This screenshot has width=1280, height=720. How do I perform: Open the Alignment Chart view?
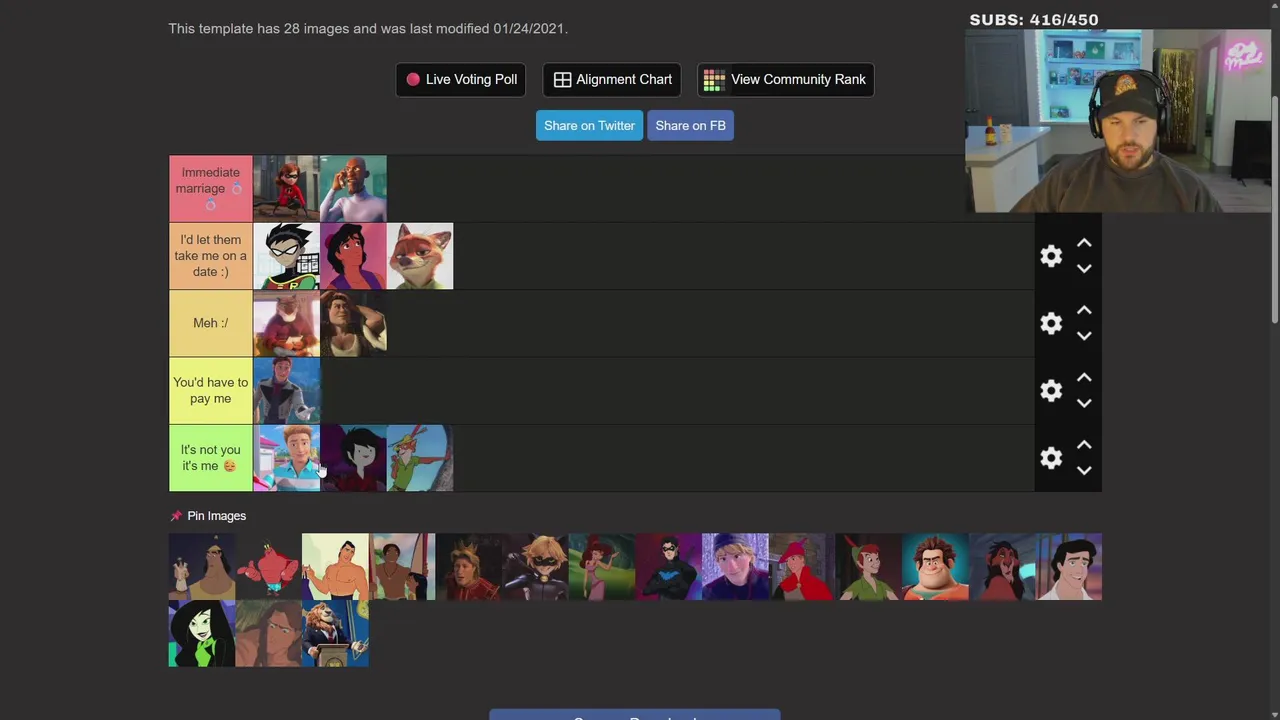[x=612, y=80]
